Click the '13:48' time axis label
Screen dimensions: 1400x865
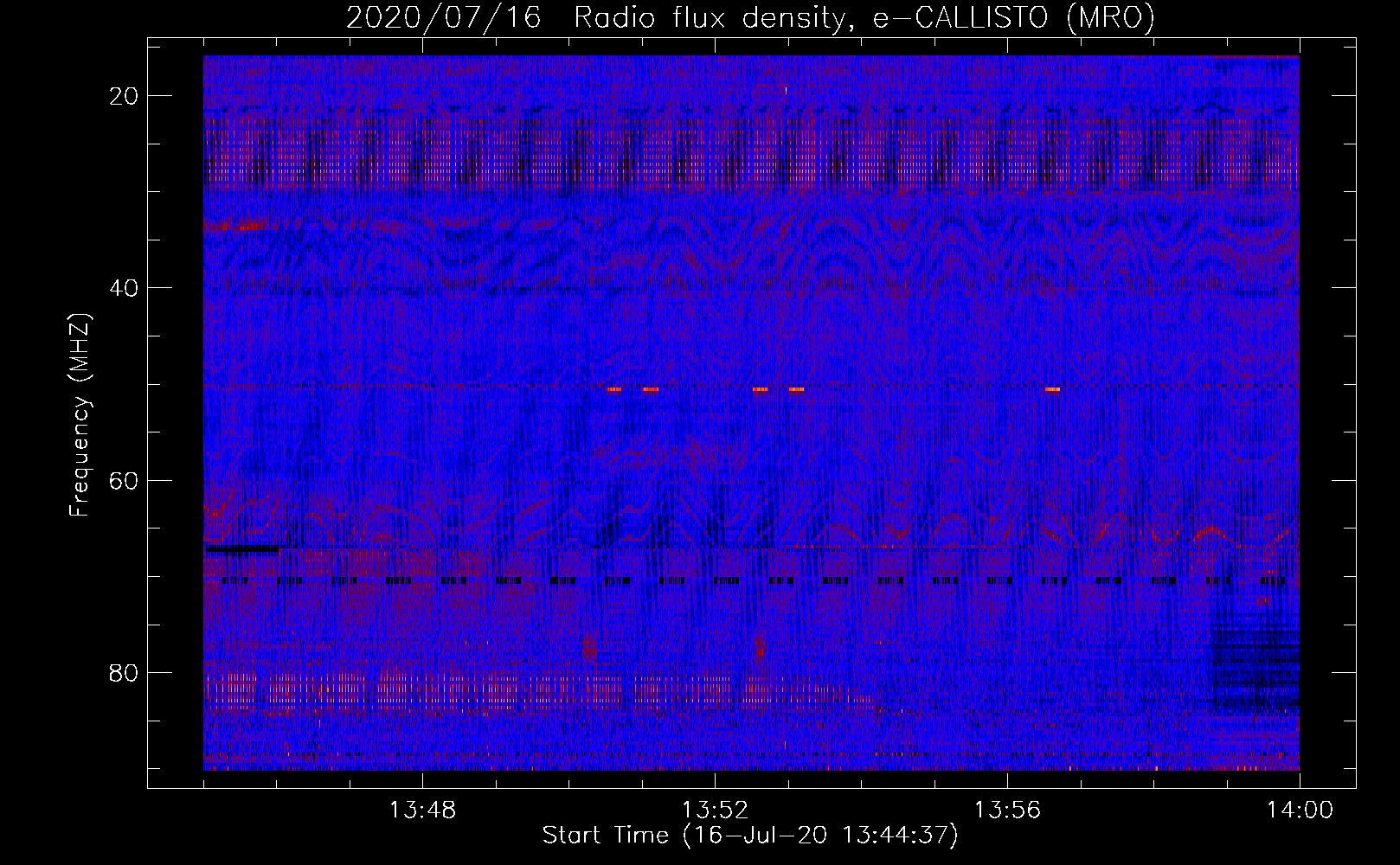(422, 811)
